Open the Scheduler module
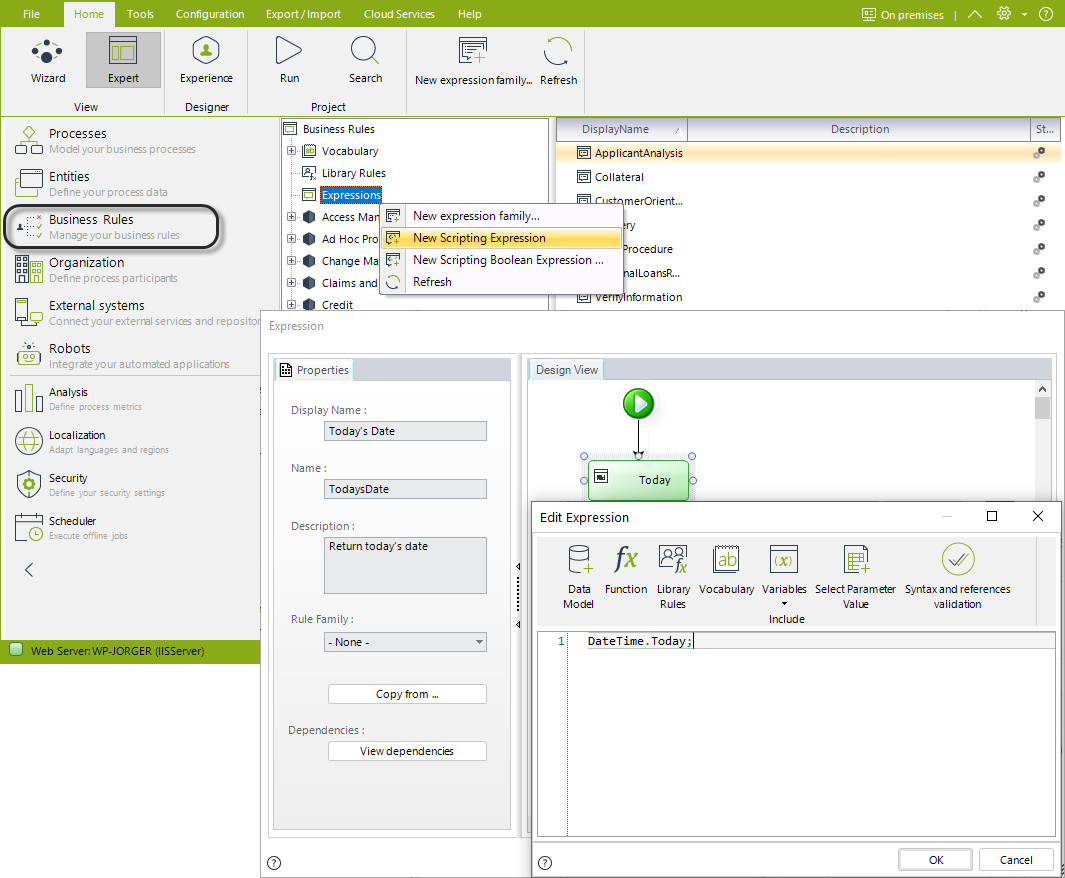 click(x=71, y=528)
